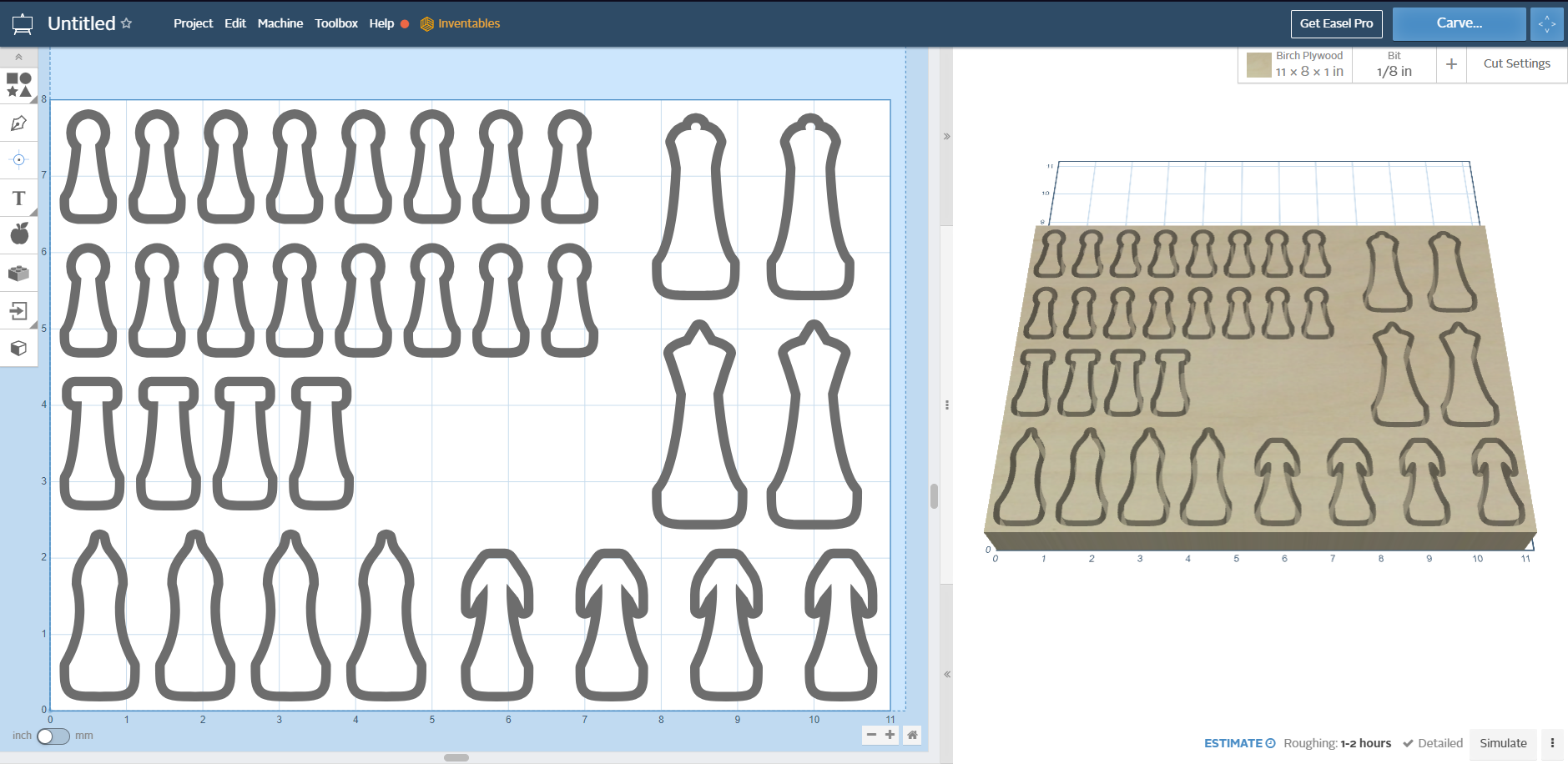Screen dimensions: 1568x764
Task: Visit the Inventables link
Action: pyautogui.click(x=460, y=23)
